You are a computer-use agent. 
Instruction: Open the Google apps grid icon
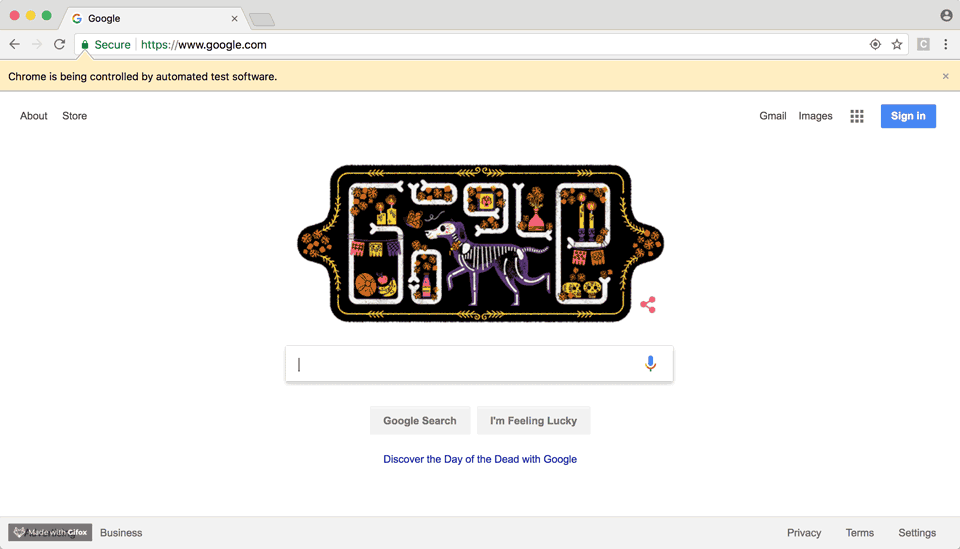pyautogui.click(x=857, y=116)
